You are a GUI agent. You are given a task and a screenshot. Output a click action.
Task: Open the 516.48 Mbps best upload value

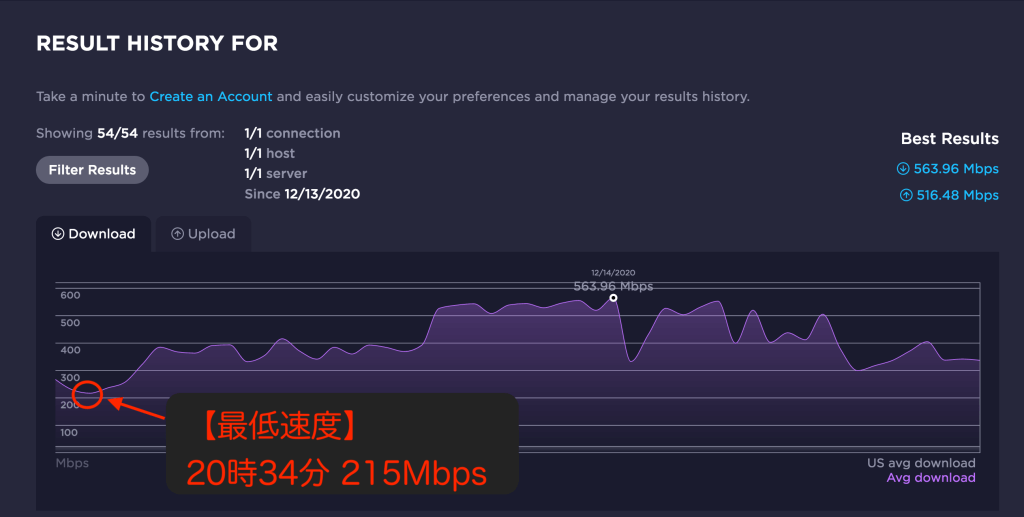(x=957, y=195)
